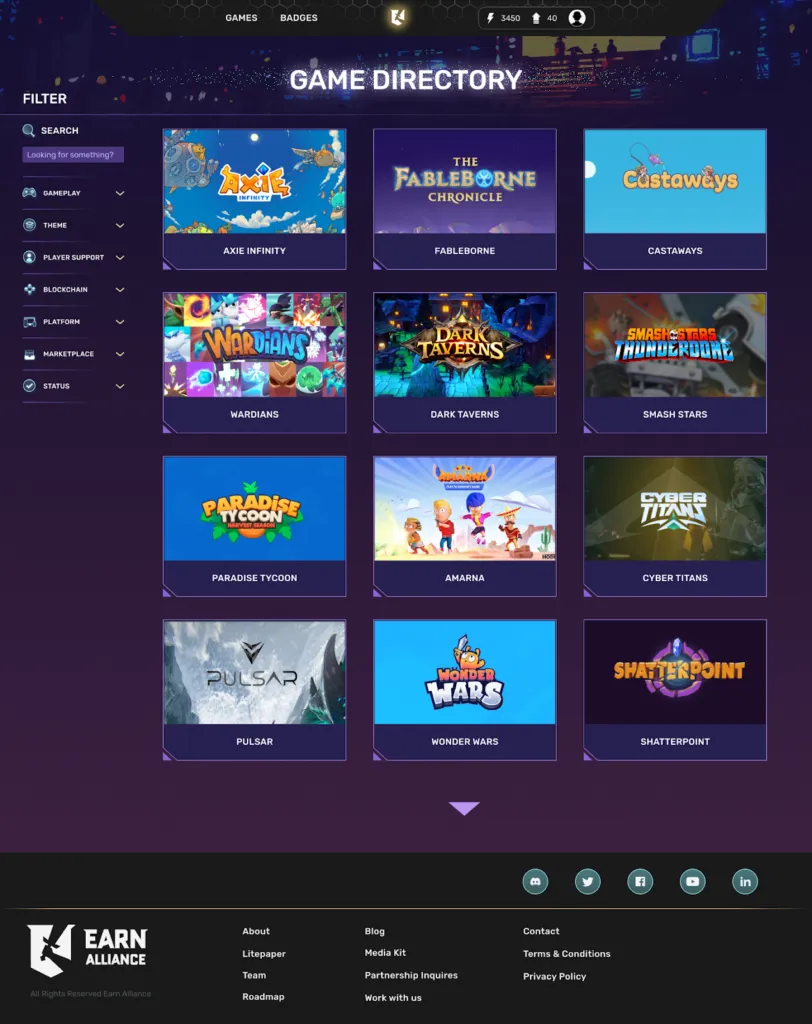812x1024 pixels.
Task: Click the lightning bolt energy points icon
Action: tap(491, 18)
